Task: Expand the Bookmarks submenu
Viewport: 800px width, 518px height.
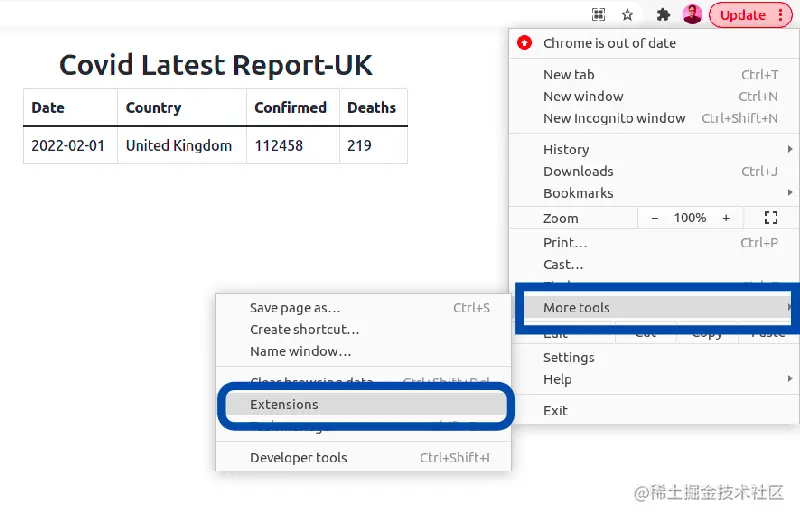Action: [x=654, y=193]
